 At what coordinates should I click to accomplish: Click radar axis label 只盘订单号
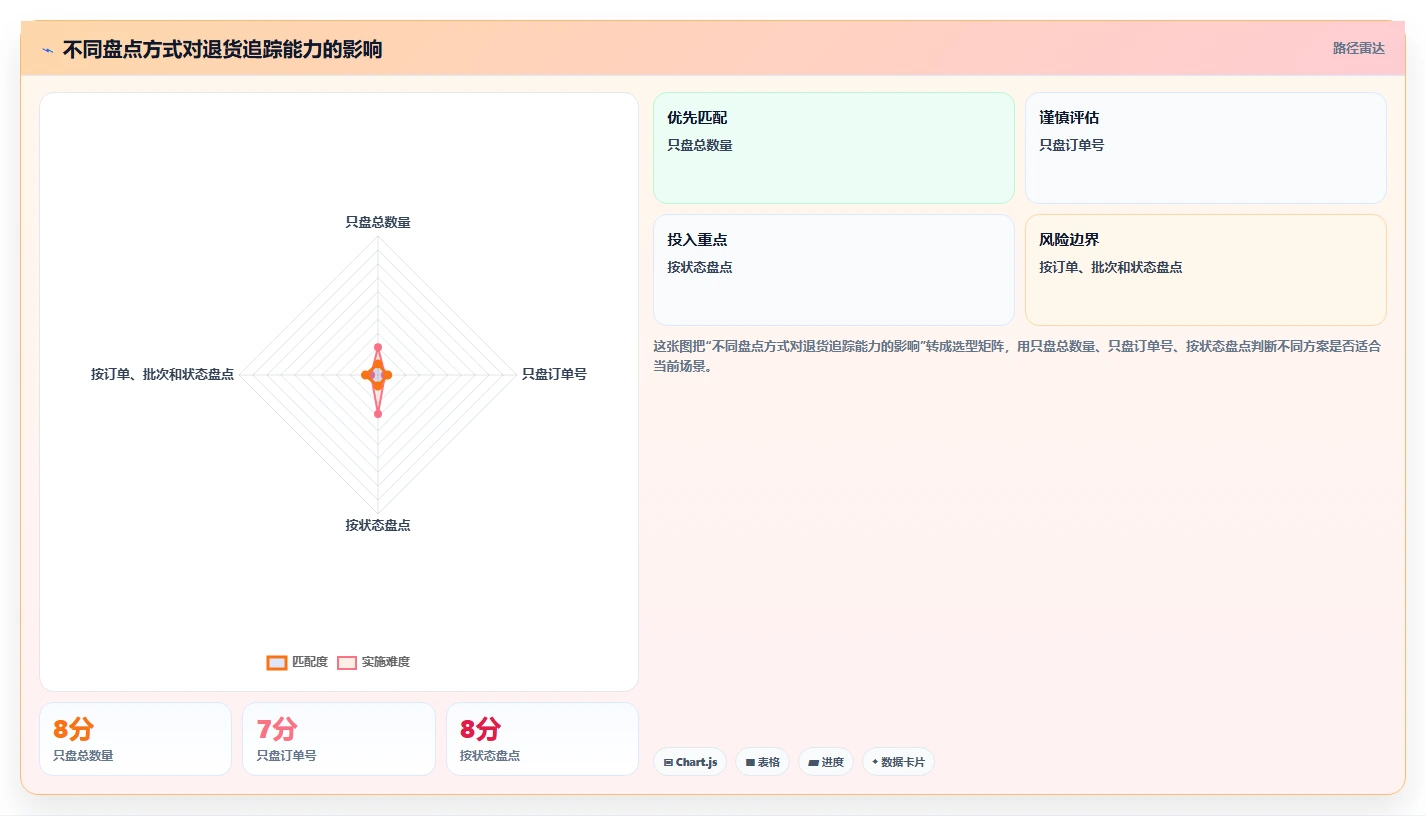554,374
